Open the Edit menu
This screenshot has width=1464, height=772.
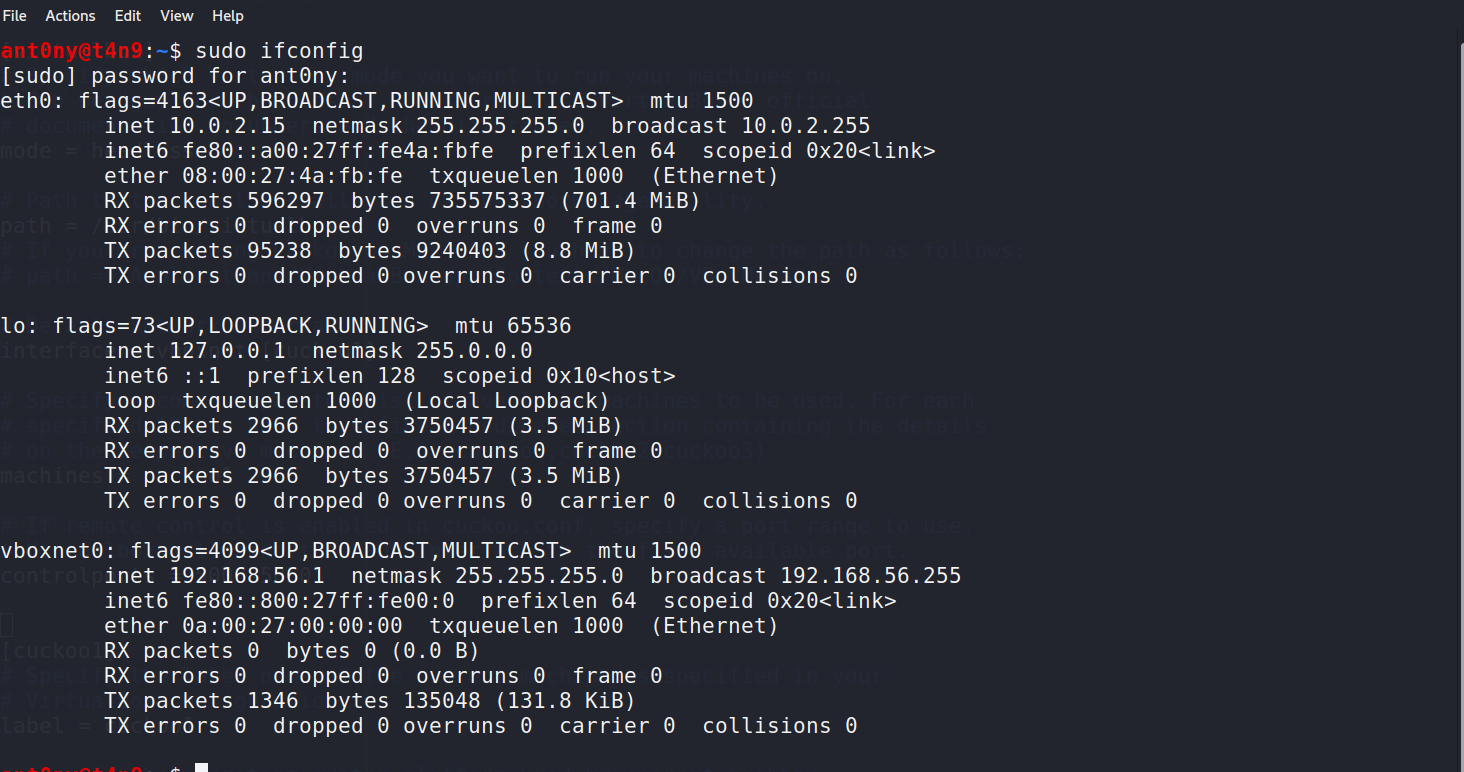(127, 15)
